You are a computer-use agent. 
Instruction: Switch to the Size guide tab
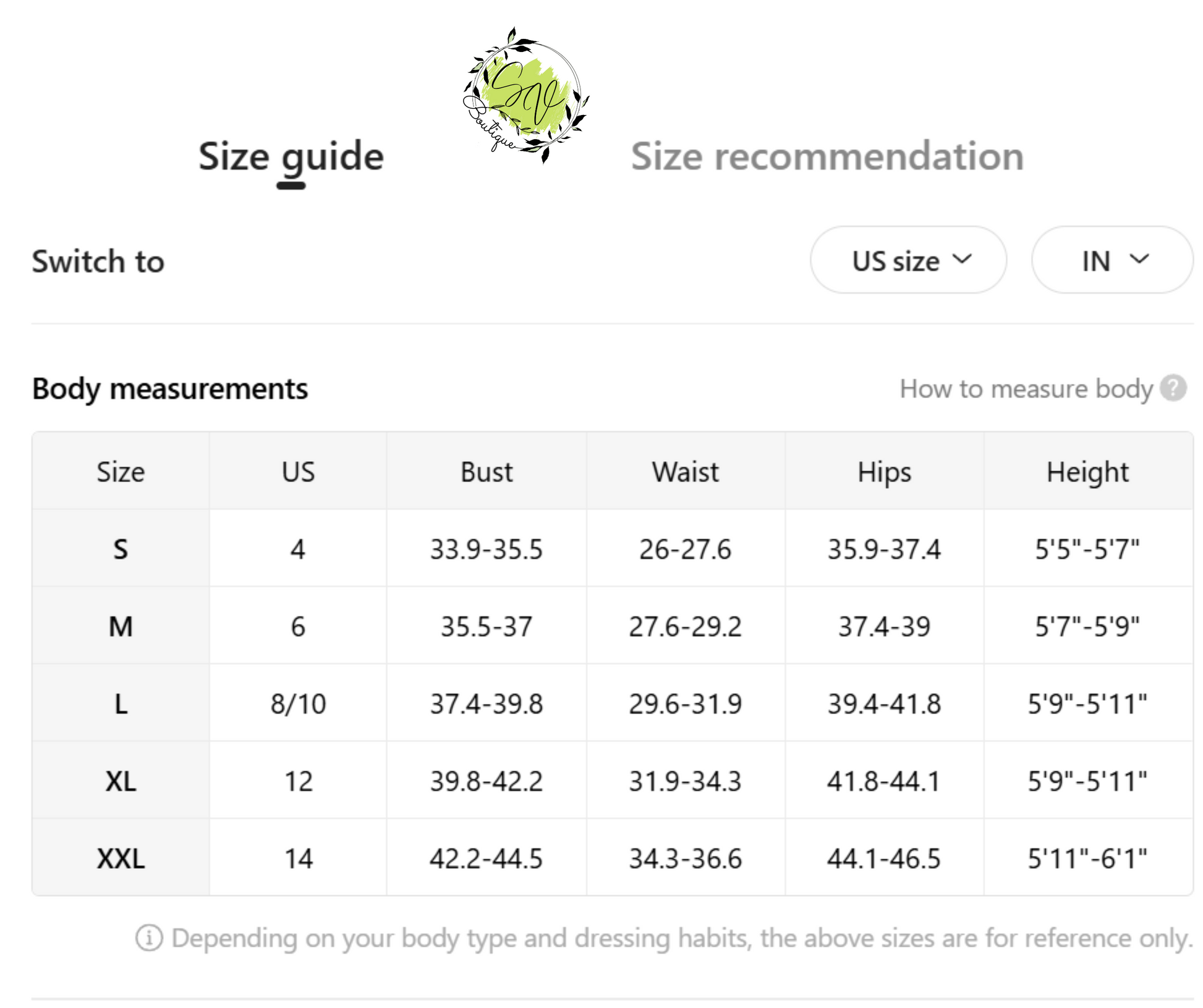coord(291,157)
